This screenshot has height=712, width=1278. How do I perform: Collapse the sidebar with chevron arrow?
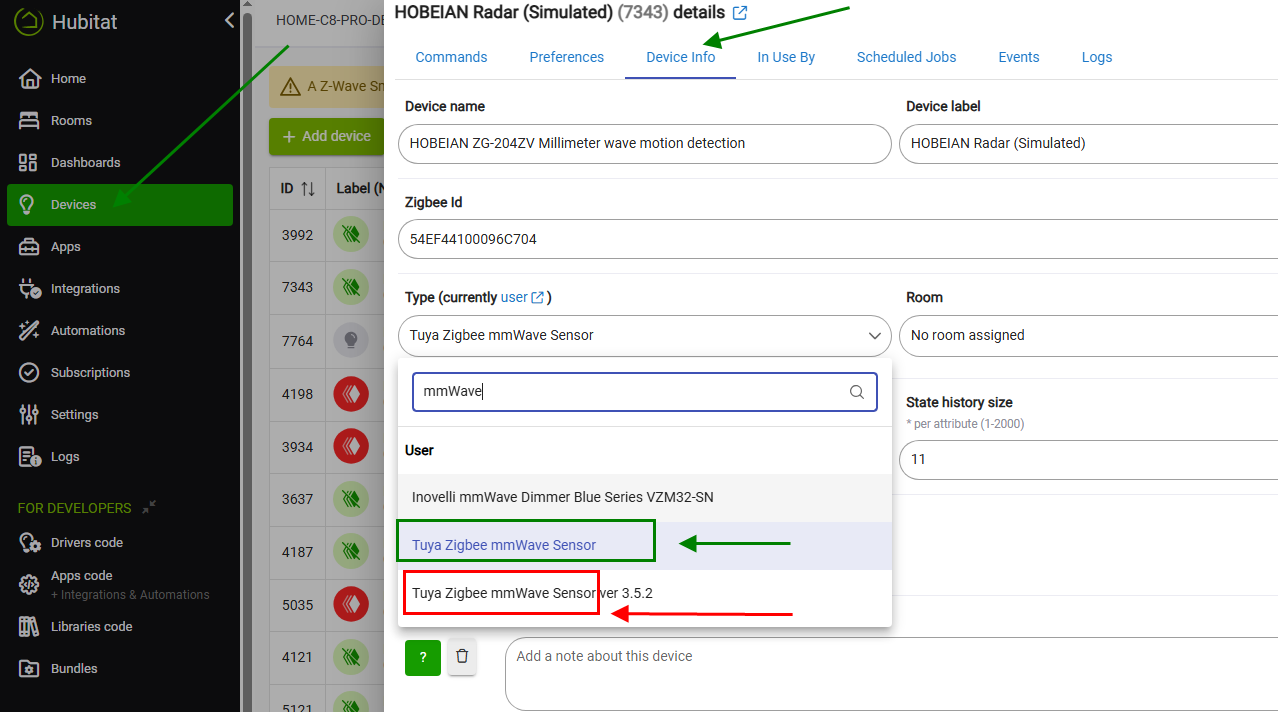pyautogui.click(x=229, y=20)
